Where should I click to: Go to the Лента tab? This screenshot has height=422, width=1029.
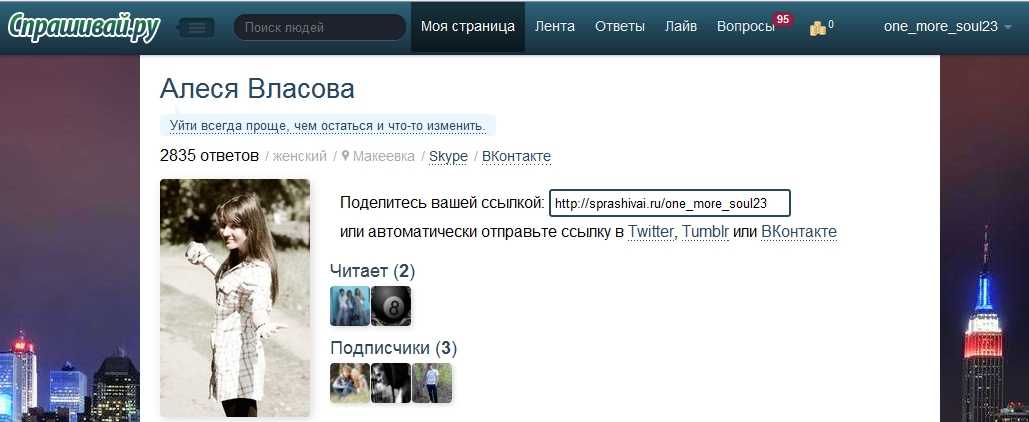click(x=555, y=27)
